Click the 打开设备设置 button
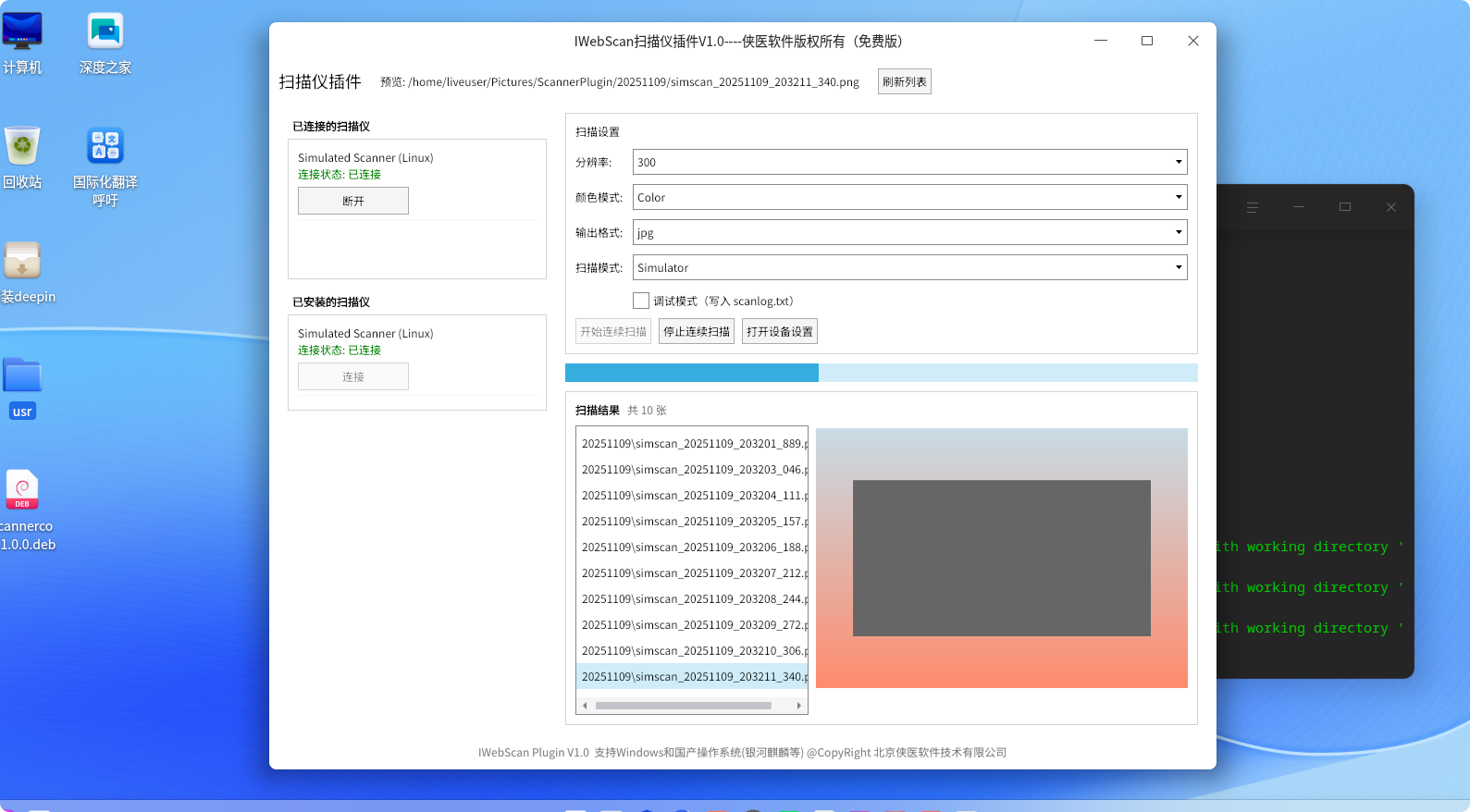The image size is (1470, 812). coord(780,332)
